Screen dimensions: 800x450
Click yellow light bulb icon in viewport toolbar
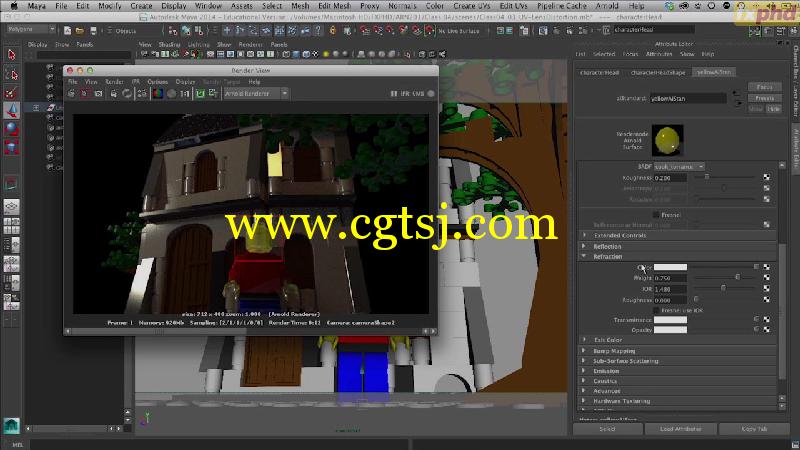tap(326, 54)
